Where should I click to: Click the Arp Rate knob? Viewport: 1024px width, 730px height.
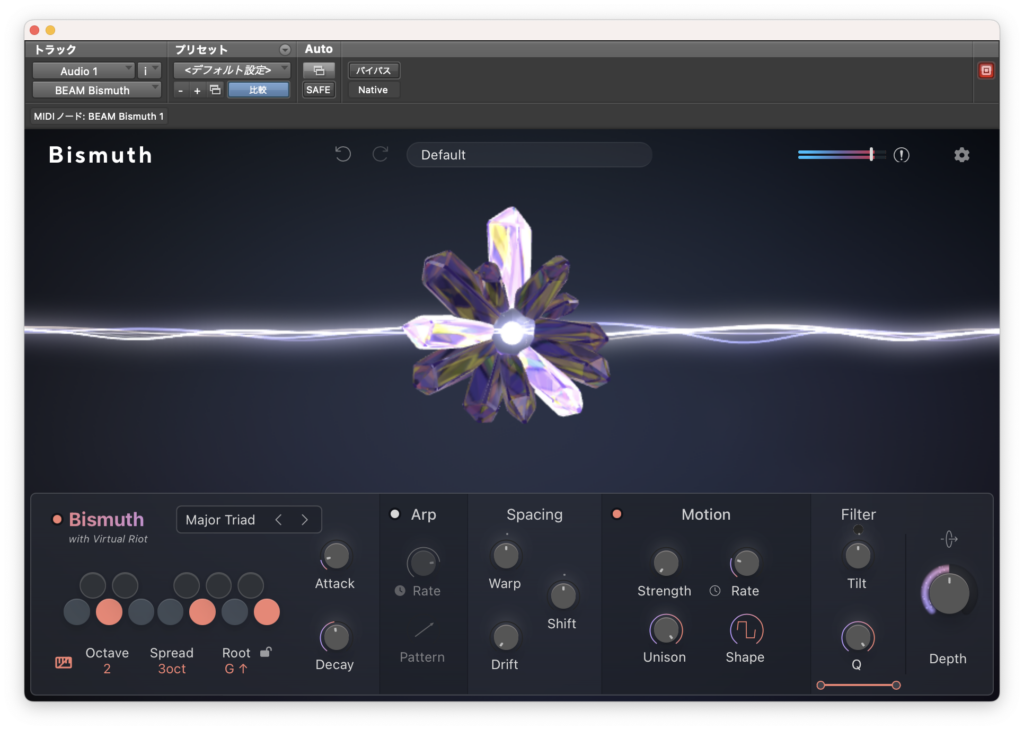[x=423, y=562]
